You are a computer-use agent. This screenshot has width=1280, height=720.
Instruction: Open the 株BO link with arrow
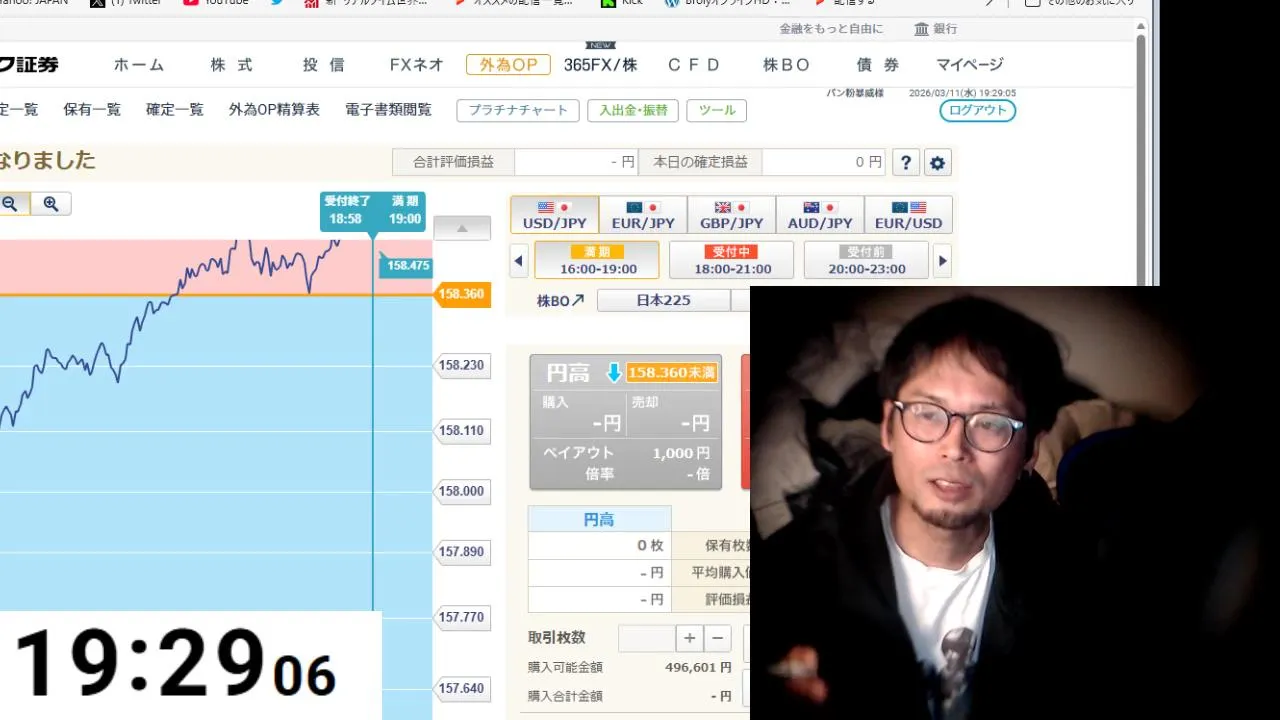560,300
